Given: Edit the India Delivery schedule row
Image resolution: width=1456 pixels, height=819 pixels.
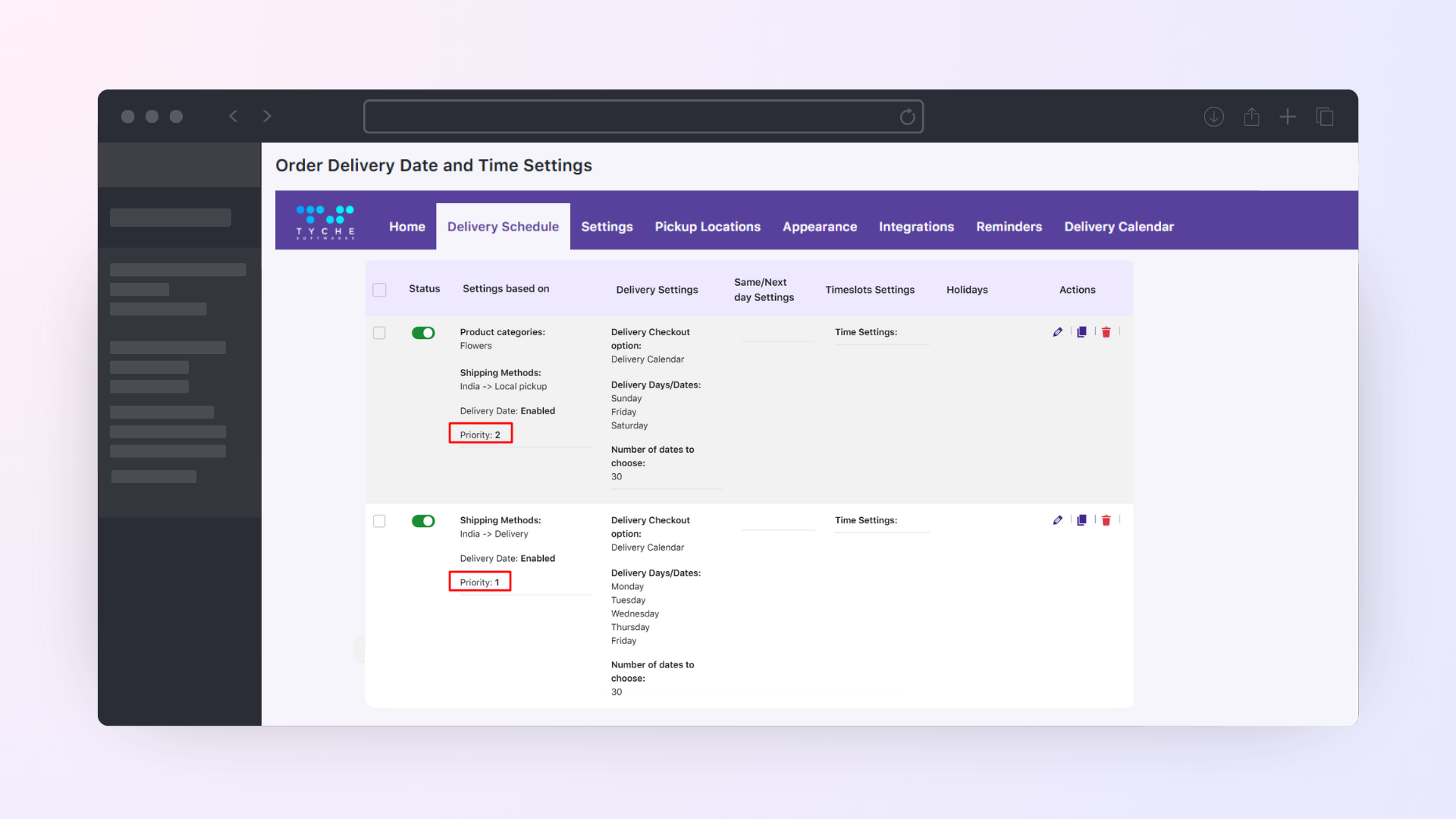Looking at the screenshot, I should coord(1057,520).
